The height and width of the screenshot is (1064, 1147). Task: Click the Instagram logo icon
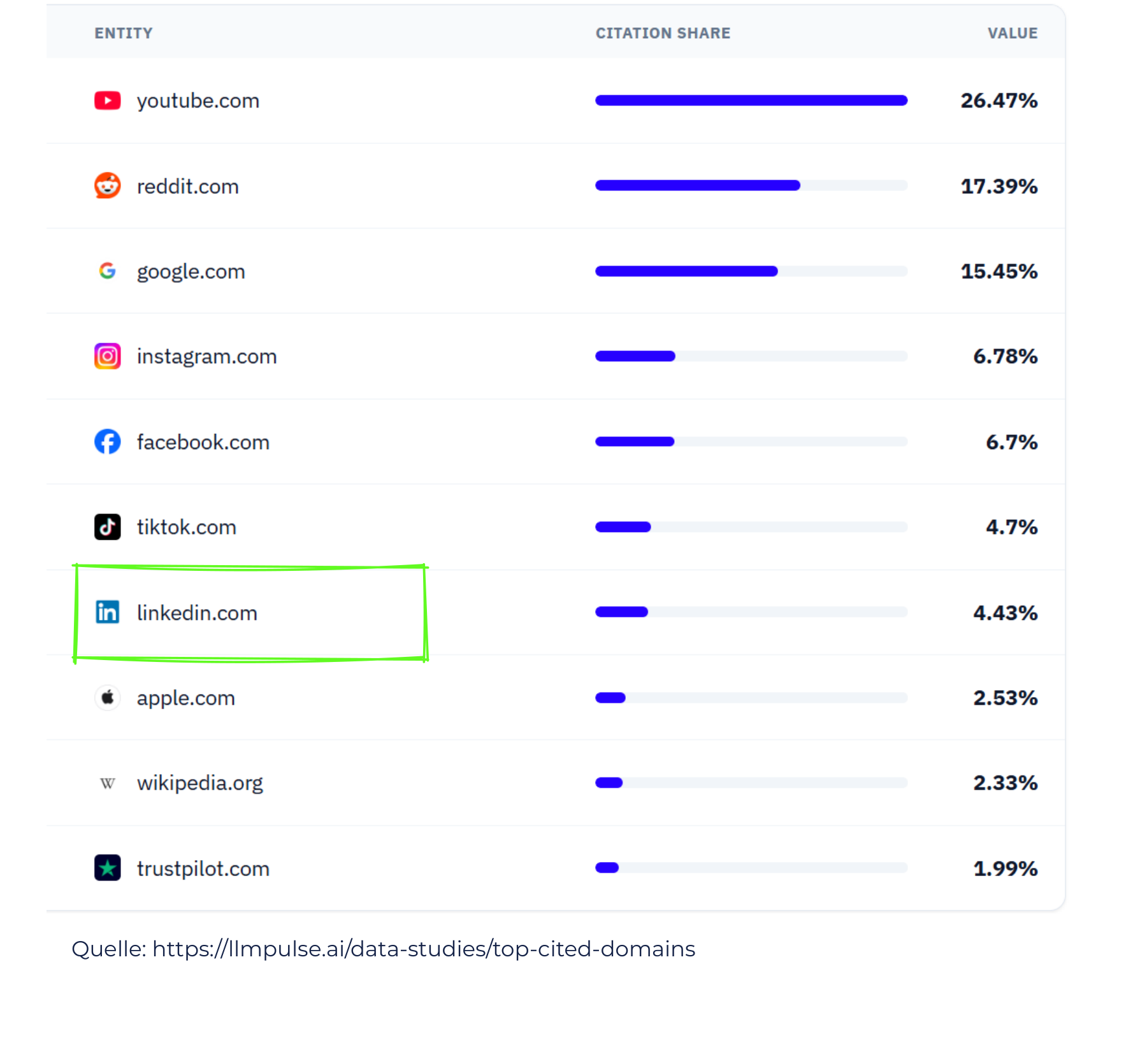click(107, 356)
